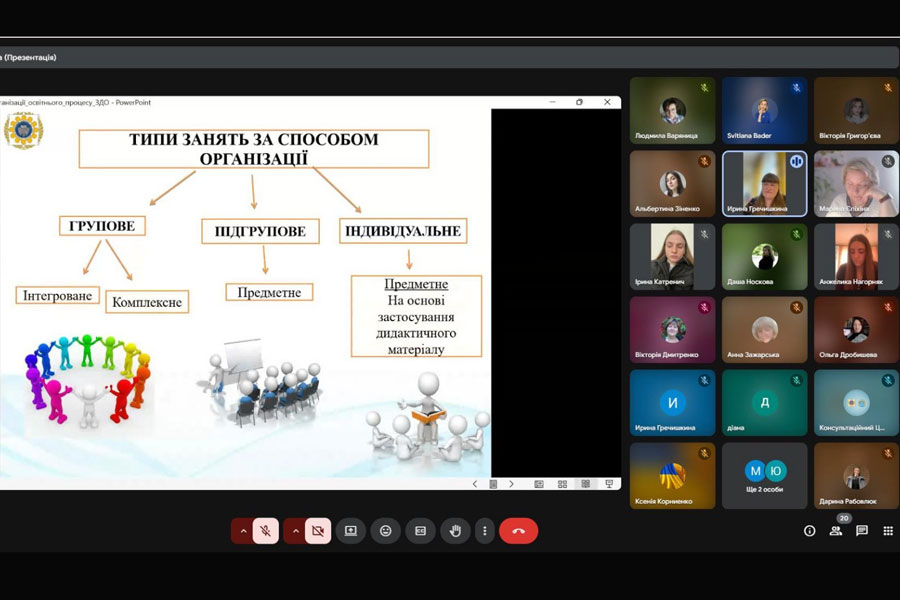The image size is (900, 600).
Task: Click muted mic indicator on діана tile
Action: (796, 380)
